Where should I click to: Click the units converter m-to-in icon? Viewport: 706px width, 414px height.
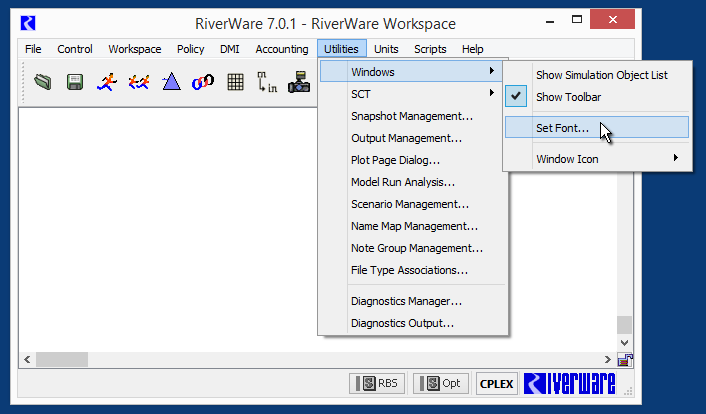(x=267, y=82)
